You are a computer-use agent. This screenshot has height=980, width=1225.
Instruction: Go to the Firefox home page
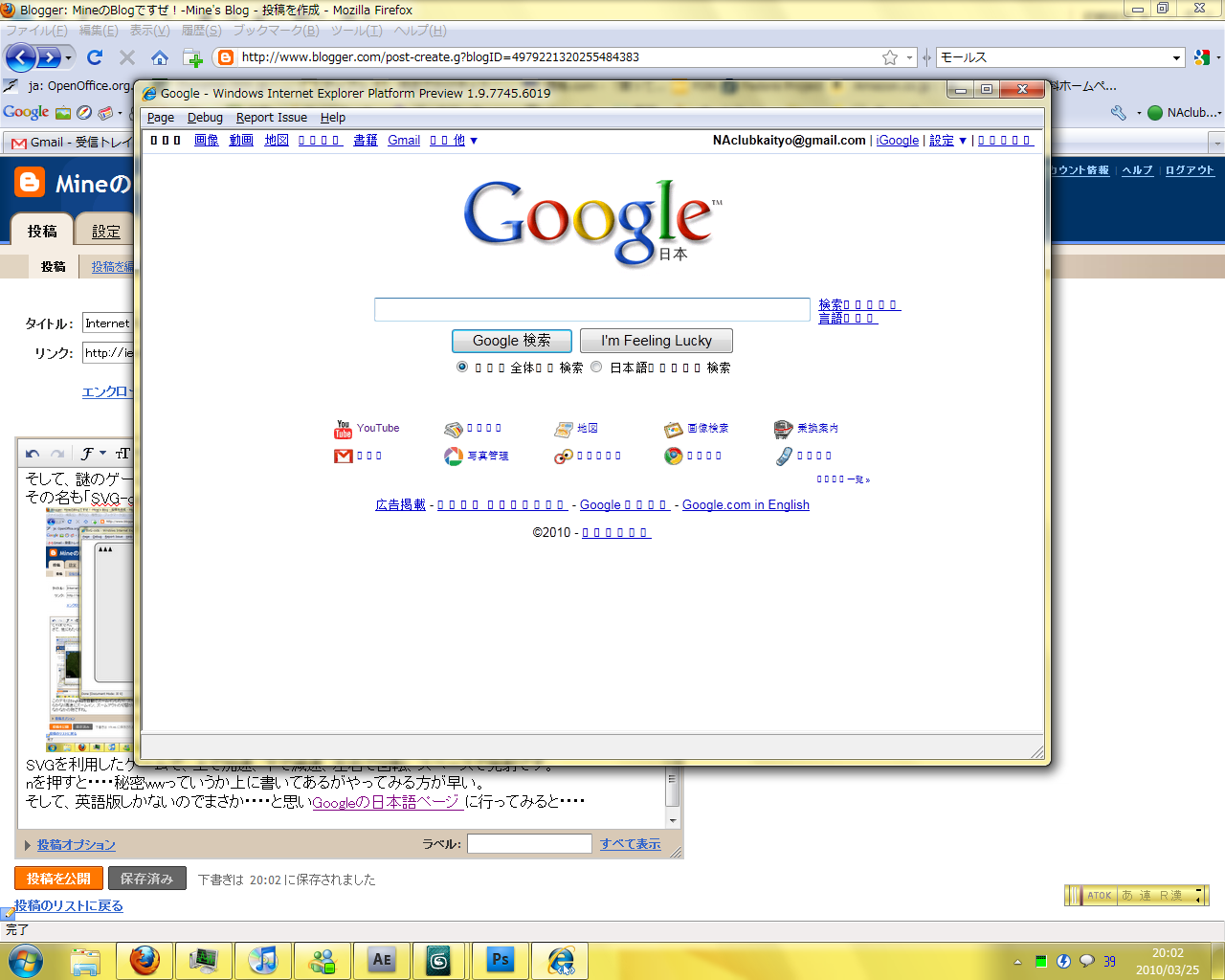tap(160, 57)
